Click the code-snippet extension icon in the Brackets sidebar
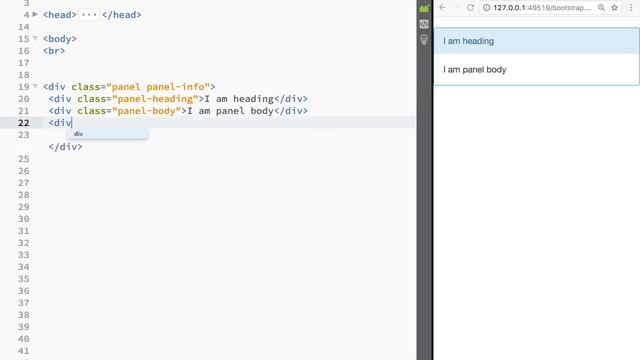 pos(424,24)
